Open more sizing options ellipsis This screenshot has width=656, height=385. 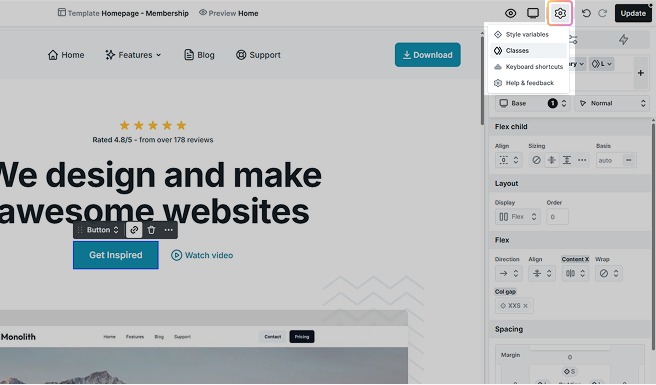click(582, 160)
